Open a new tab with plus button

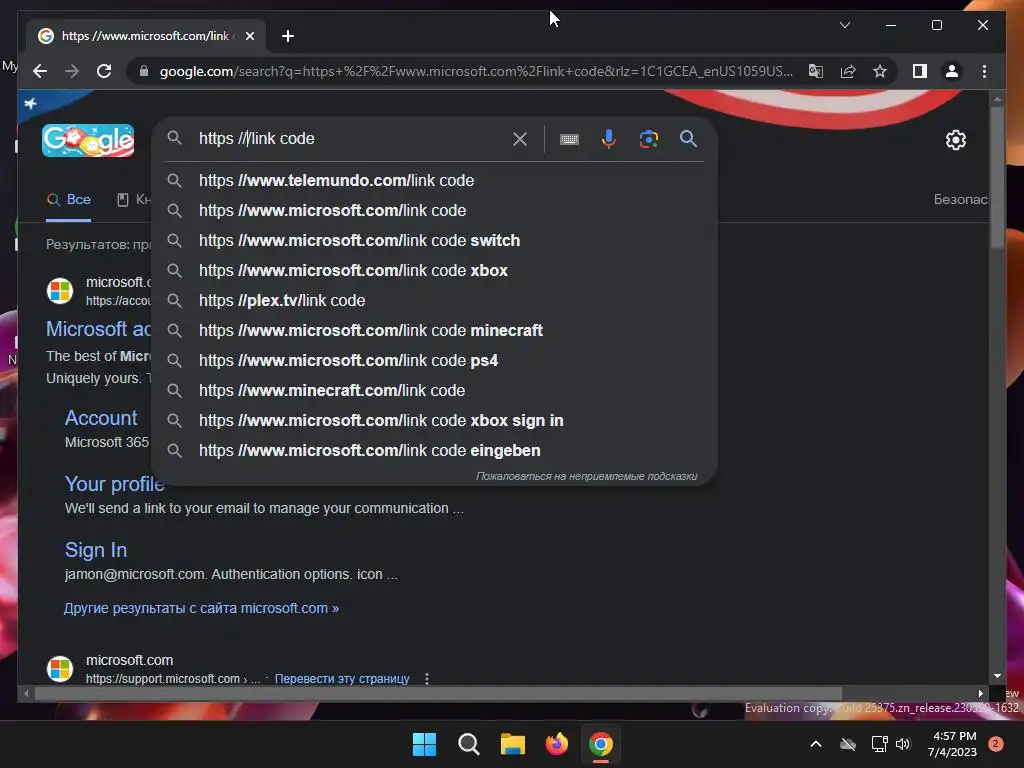288,36
